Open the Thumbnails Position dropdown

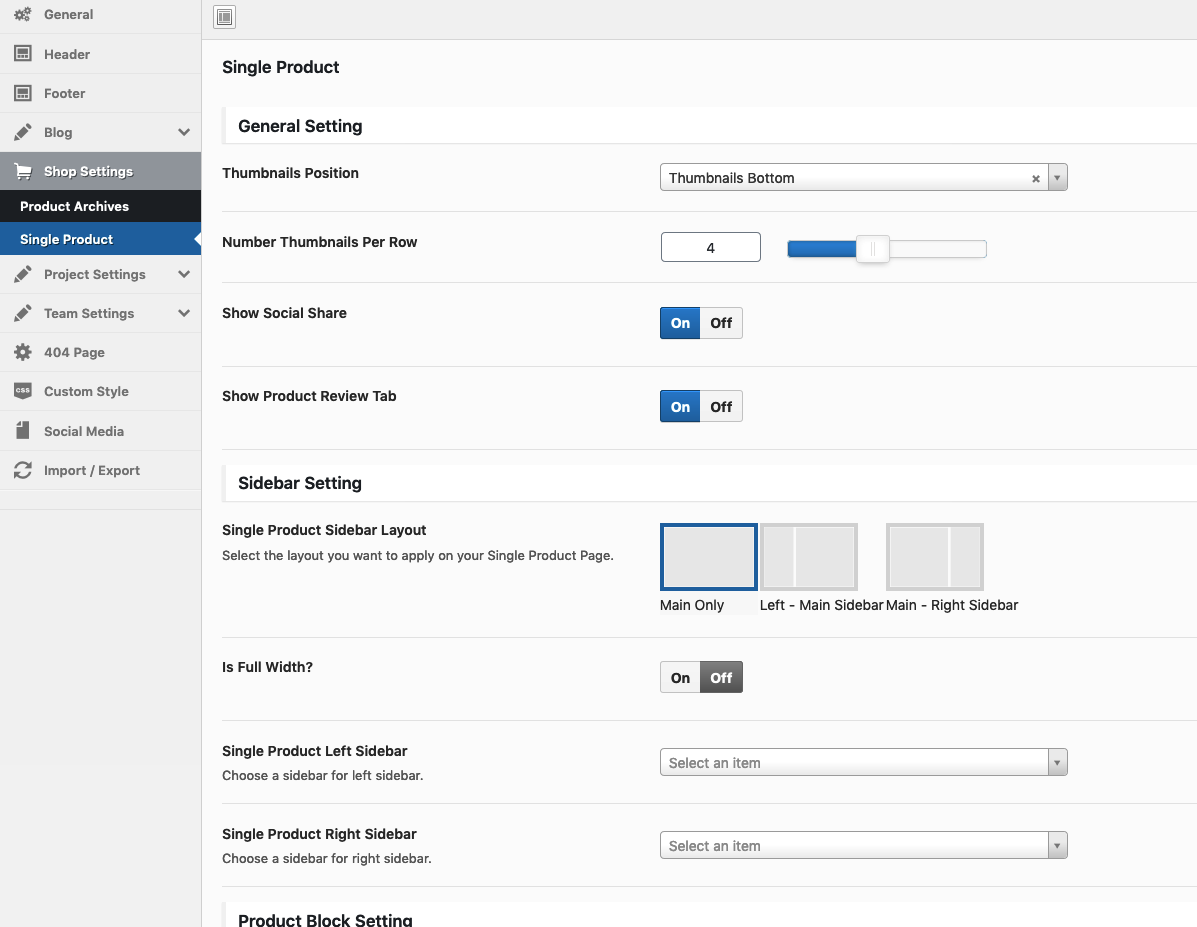1058,178
